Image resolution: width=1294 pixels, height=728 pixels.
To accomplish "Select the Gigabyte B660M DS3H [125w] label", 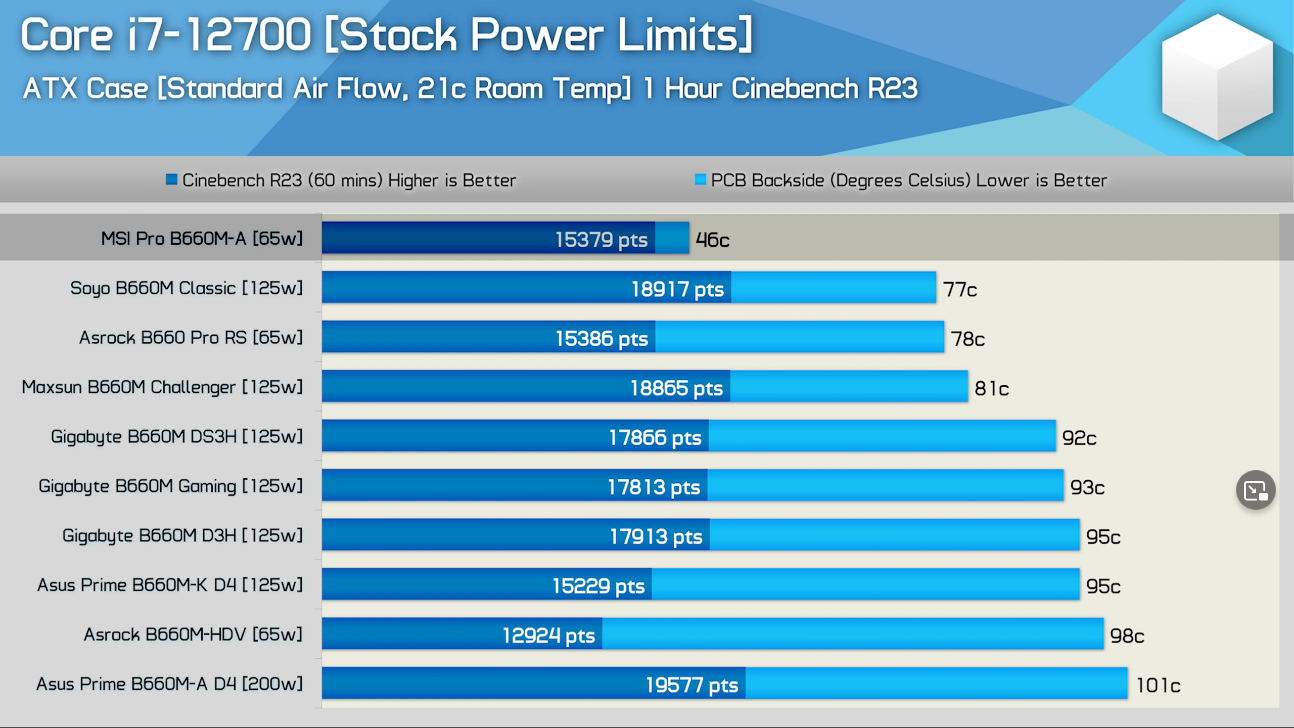I will pos(177,437).
